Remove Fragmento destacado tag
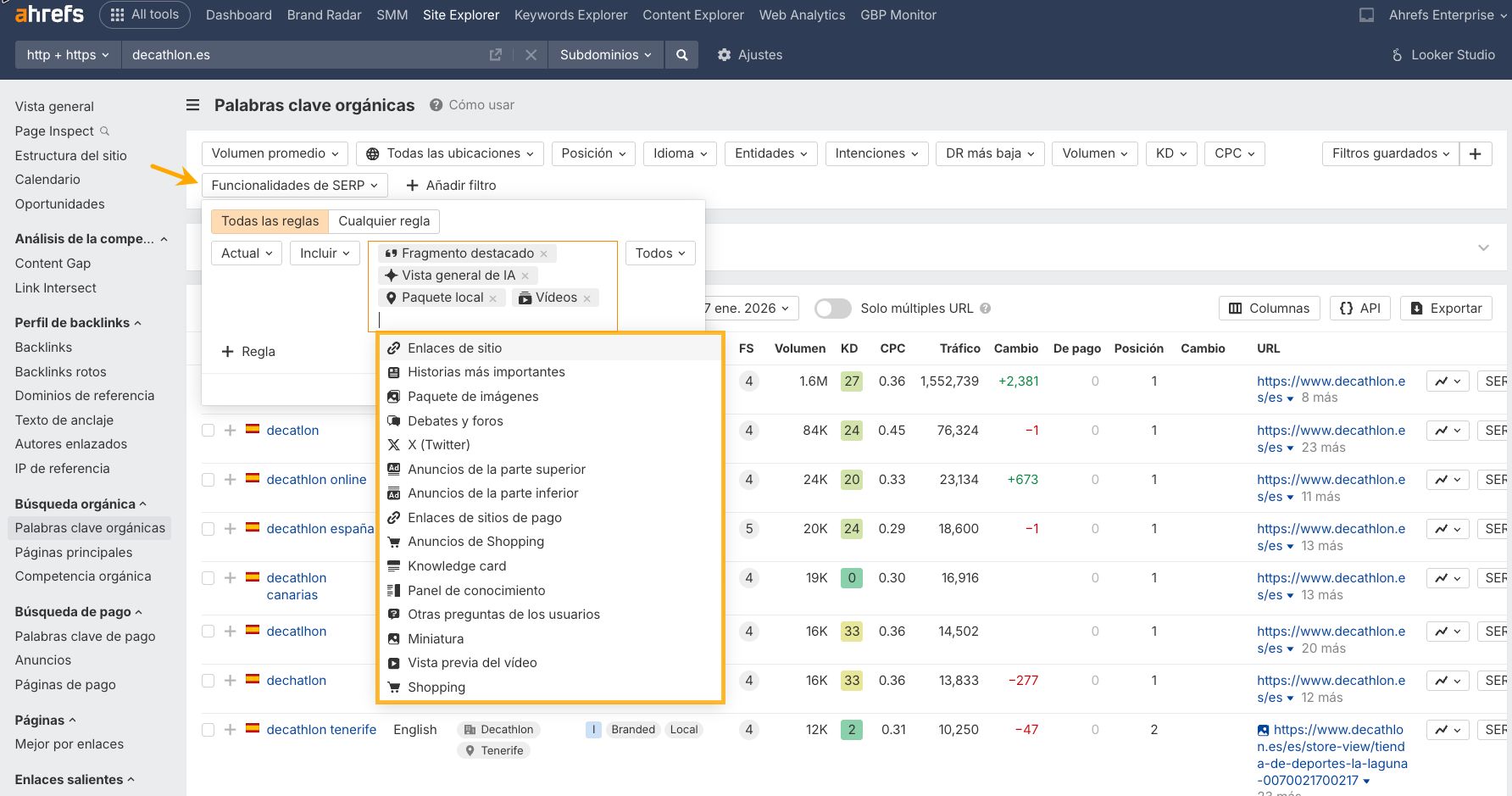Viewport: 1512px width, 796px height. point(544,253)
